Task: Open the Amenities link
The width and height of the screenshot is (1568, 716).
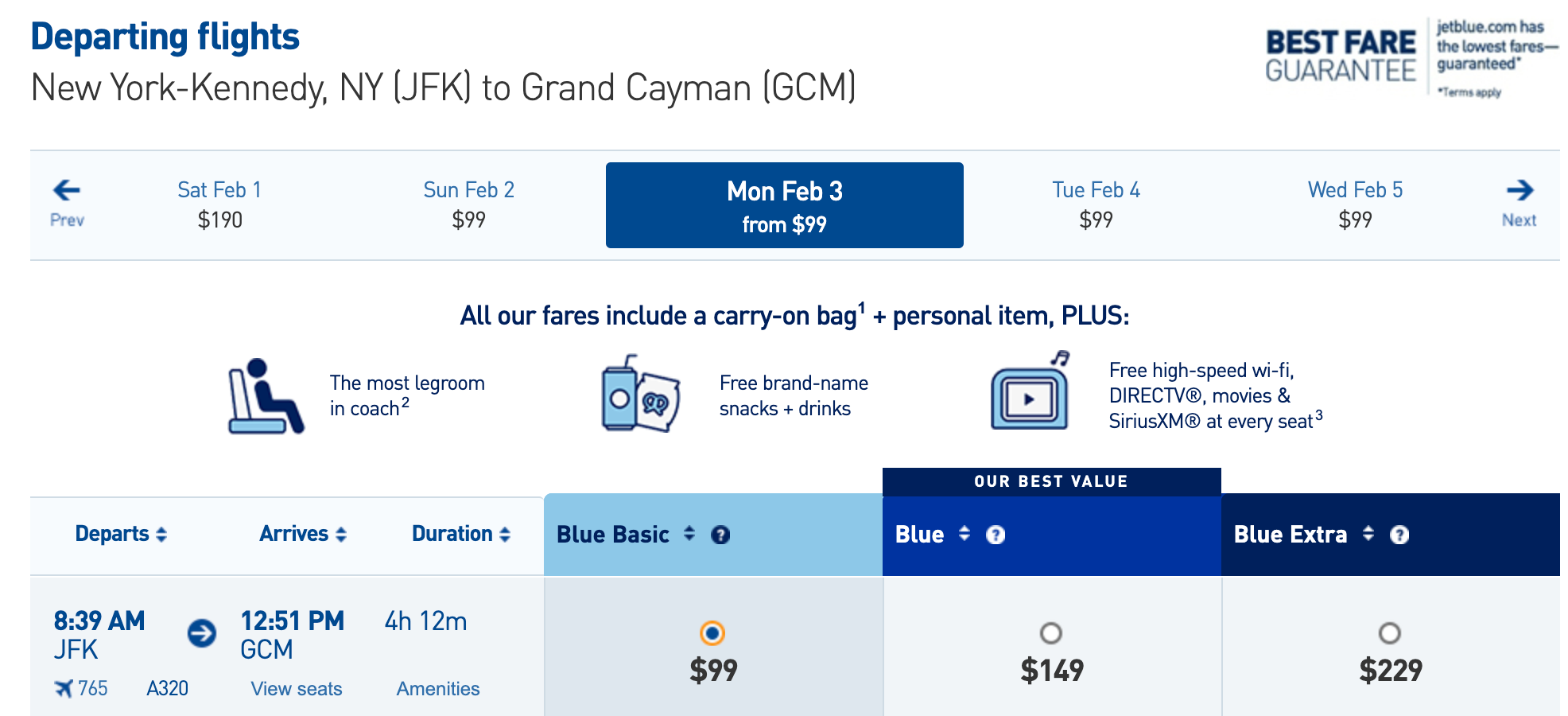Action: coord(438,689)
